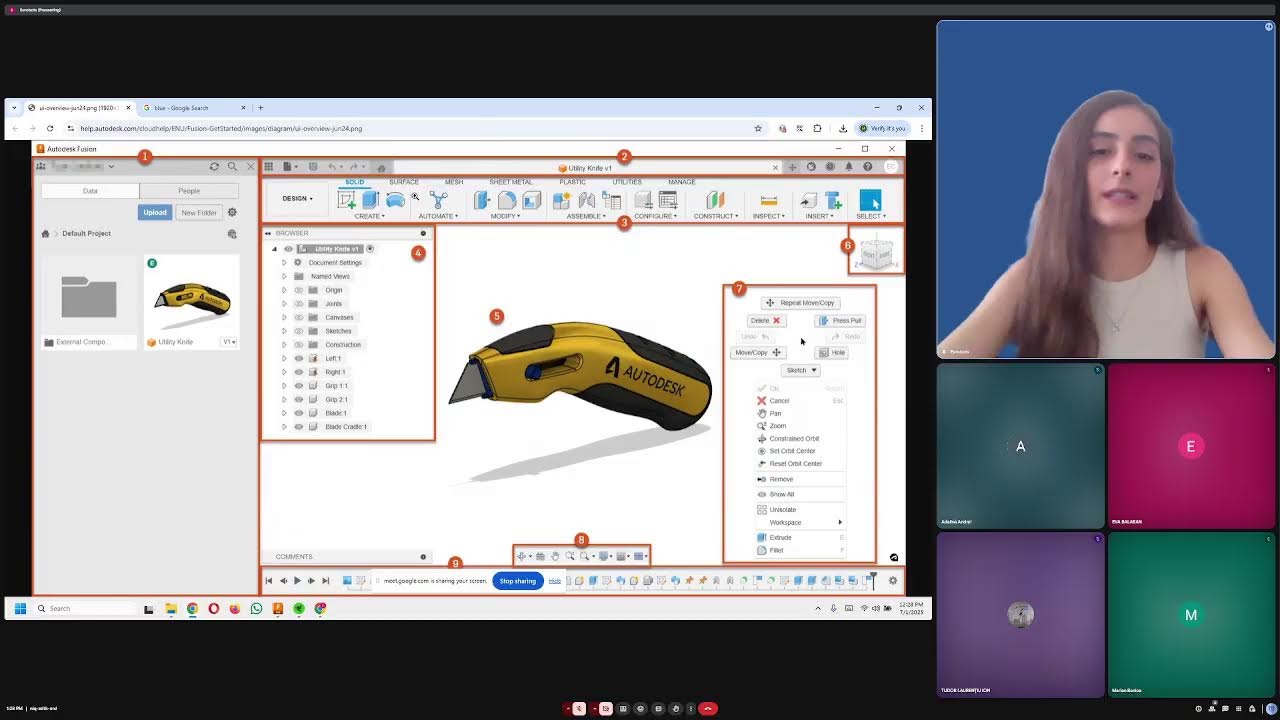1280x720 pixels.
Task: Click the timeline play button
Action: click(x=297, y=581)
